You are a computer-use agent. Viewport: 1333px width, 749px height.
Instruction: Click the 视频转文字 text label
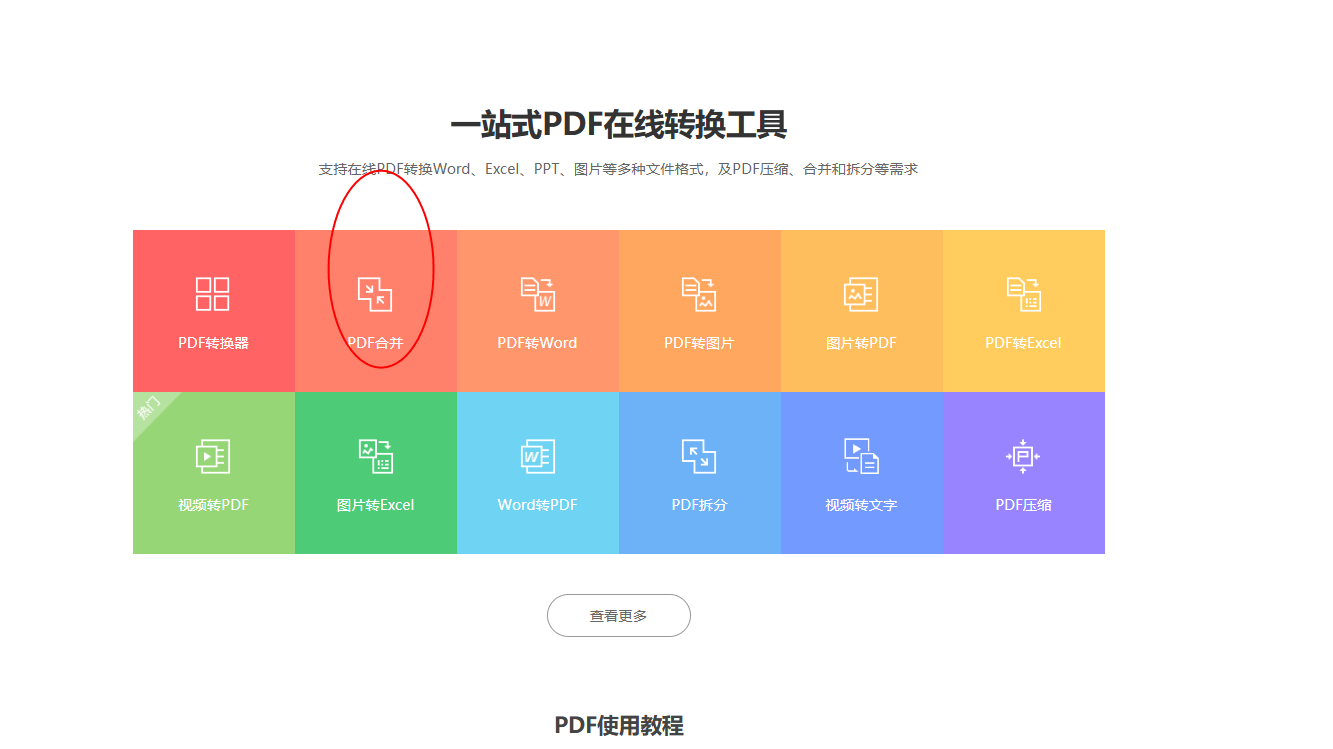coord(861,505)
